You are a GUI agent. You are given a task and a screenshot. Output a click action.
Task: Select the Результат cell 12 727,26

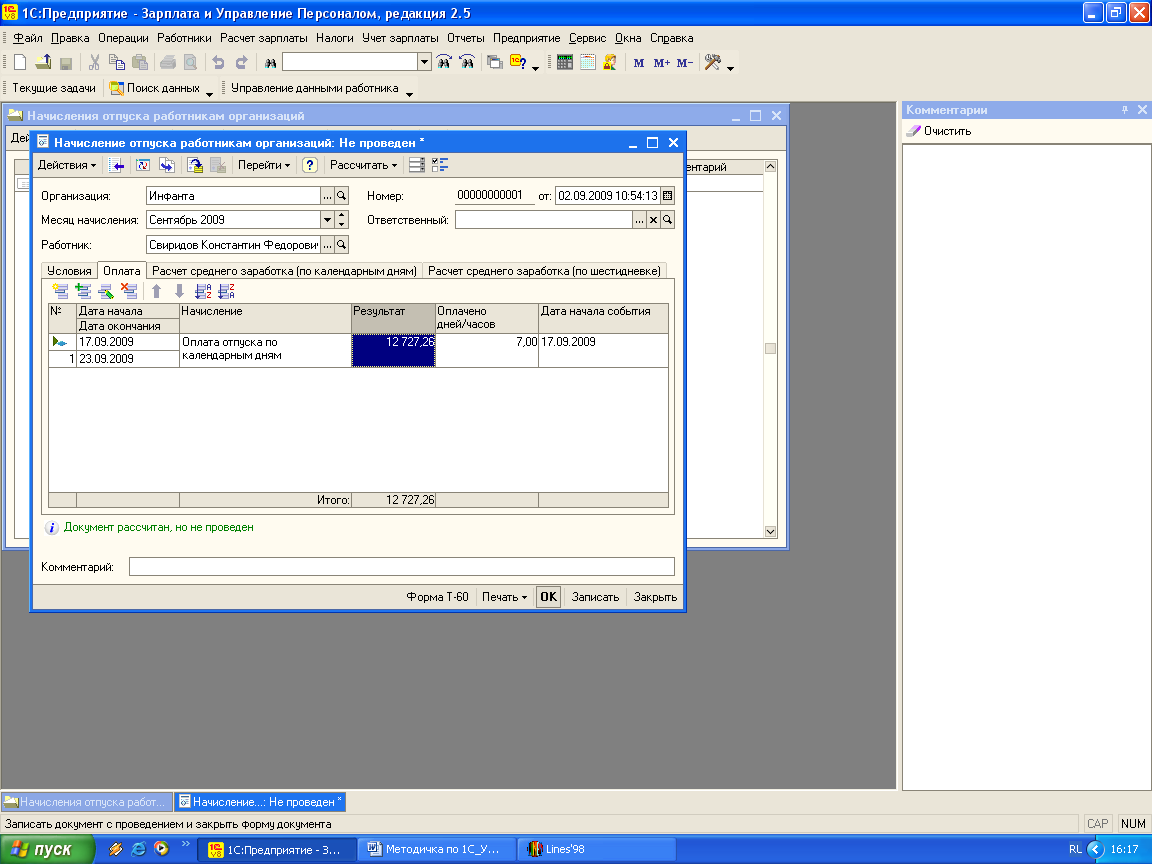pyautogui.click(x=394, y=350)
